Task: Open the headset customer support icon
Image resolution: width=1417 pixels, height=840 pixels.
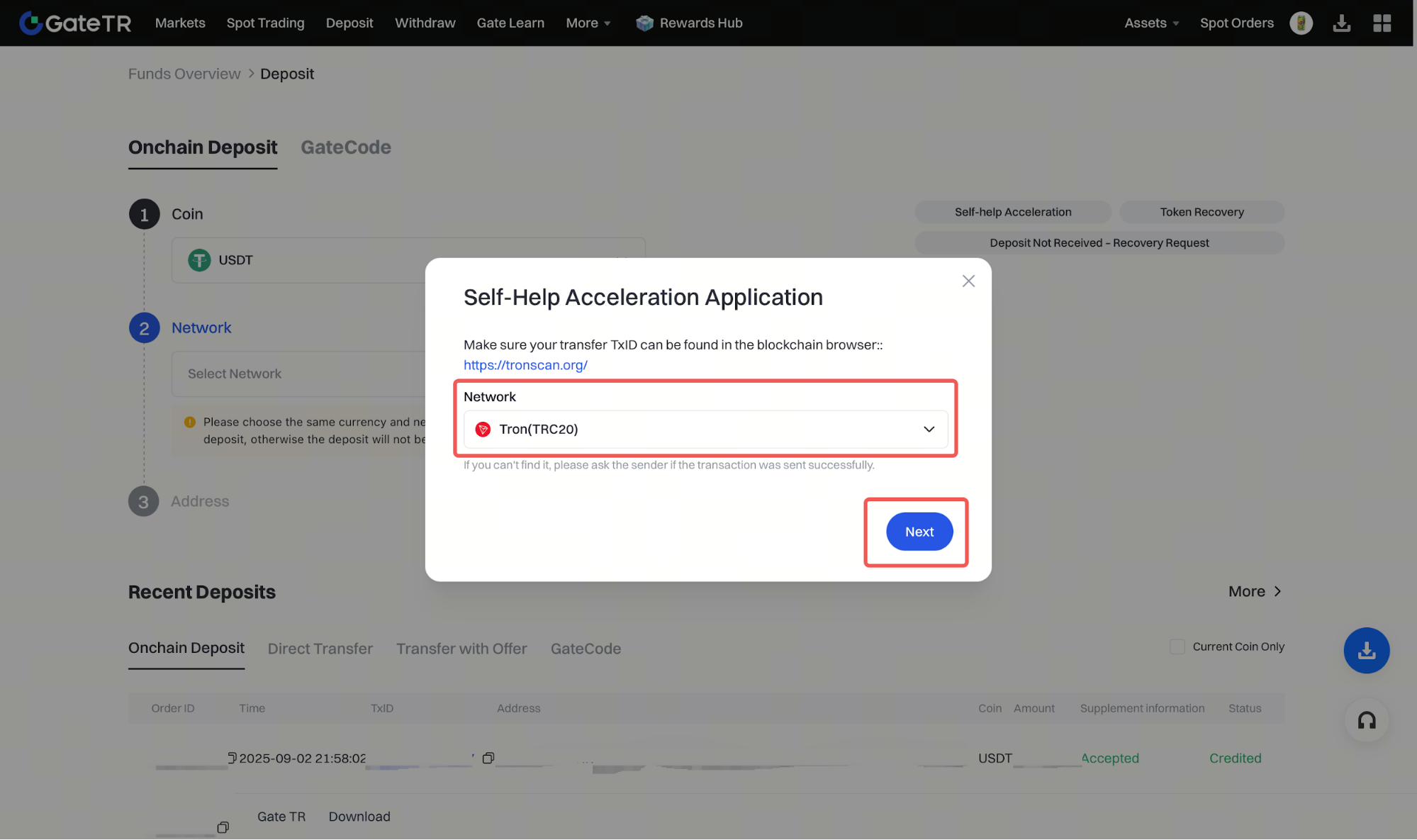Action: (1366, 720)
